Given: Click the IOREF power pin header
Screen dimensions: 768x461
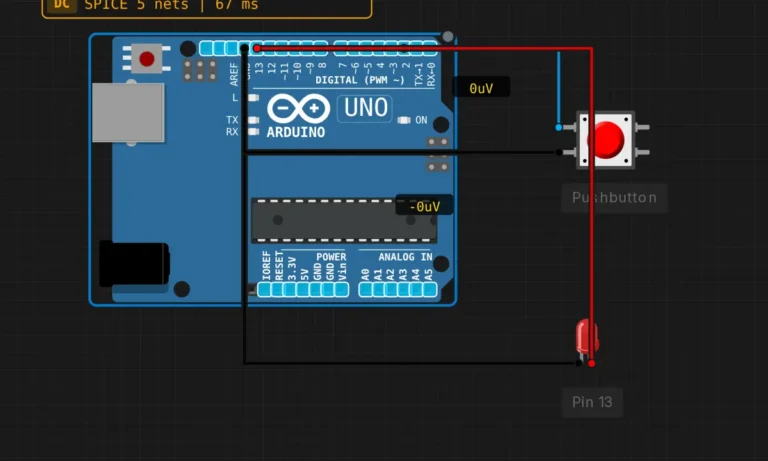Looking at the screenshot, I should pos(264,290).
